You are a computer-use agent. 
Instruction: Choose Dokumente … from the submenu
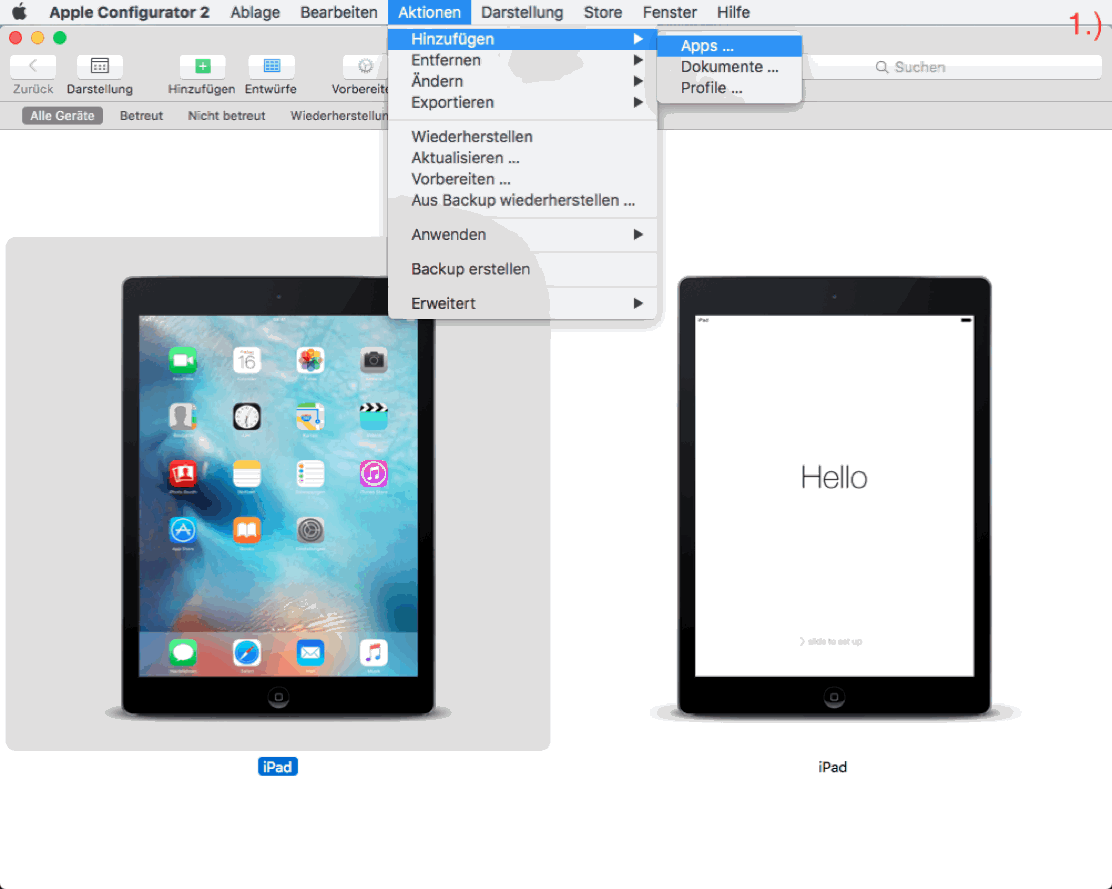point(729,67)
